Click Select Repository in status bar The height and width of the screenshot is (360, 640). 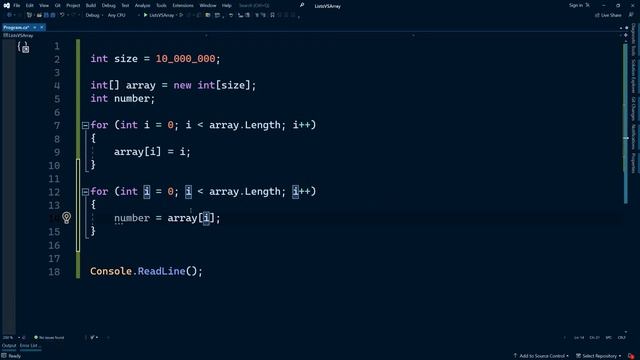(x=598, y=356)
